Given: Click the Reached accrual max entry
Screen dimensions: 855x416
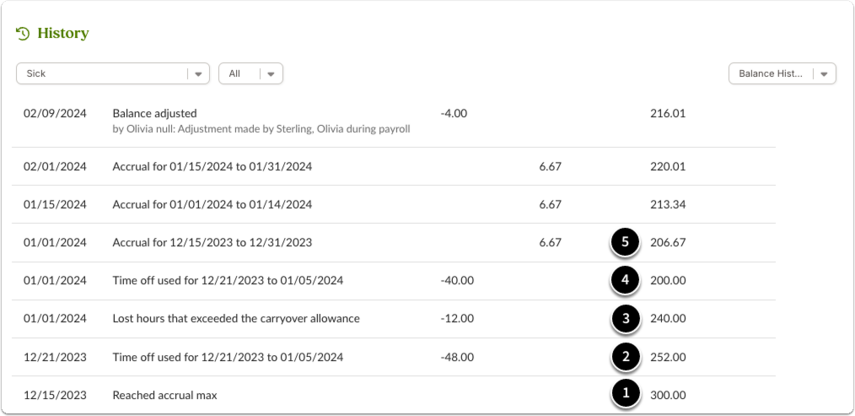Looking at the screenshot, I should (x=165, y=395).
